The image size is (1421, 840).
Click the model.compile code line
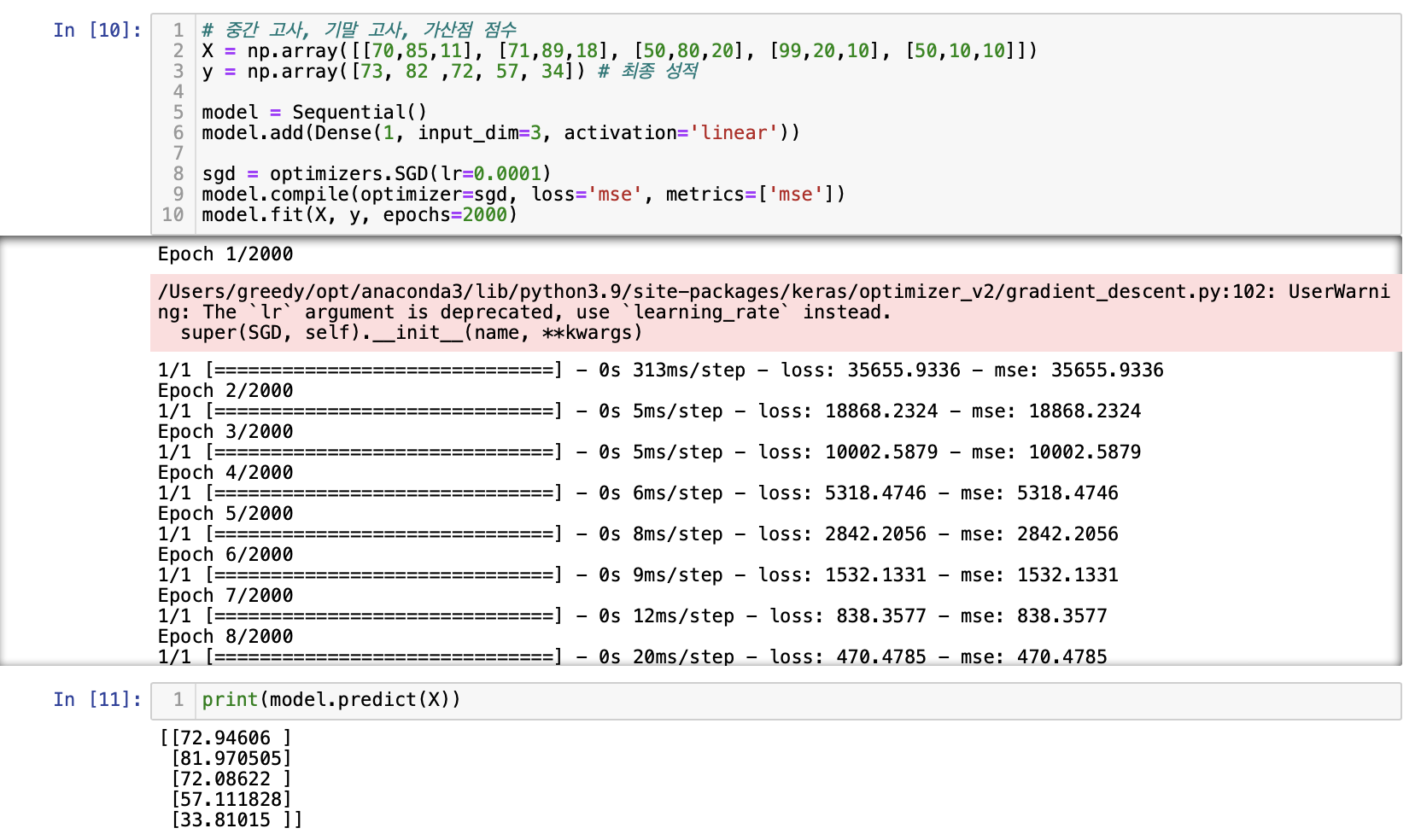coord(523,195)
